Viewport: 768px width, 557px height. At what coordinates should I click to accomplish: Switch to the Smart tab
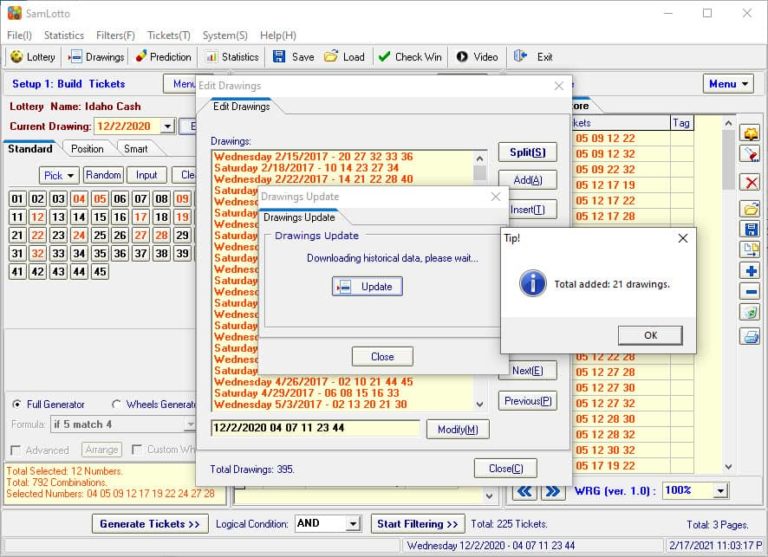click(136, 149)
